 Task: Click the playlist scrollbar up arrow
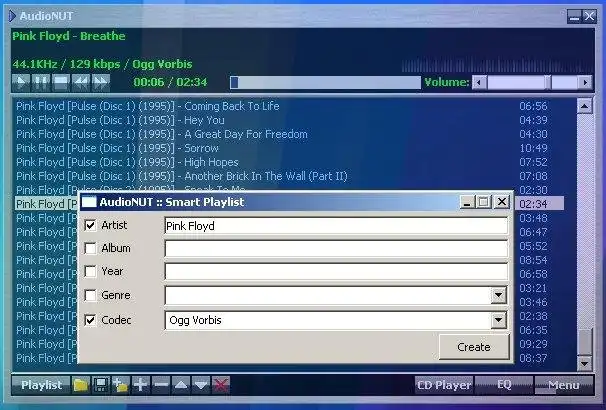point(584,106)
